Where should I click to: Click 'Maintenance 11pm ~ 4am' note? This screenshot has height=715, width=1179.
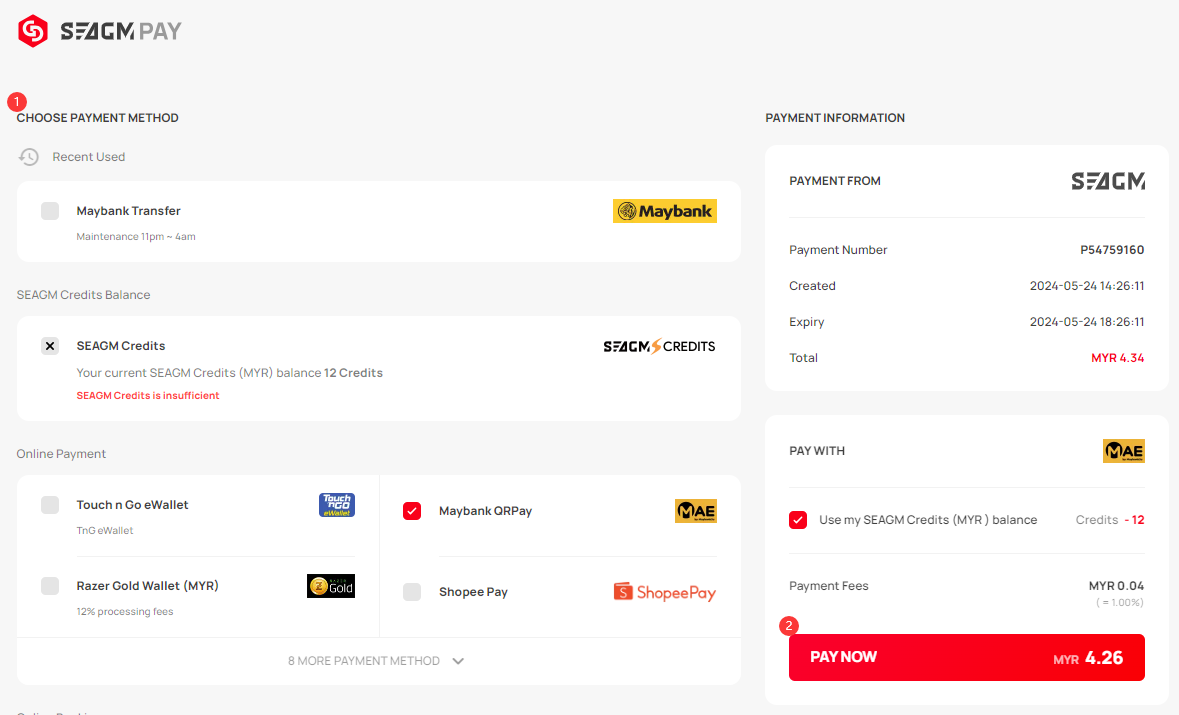136,237
